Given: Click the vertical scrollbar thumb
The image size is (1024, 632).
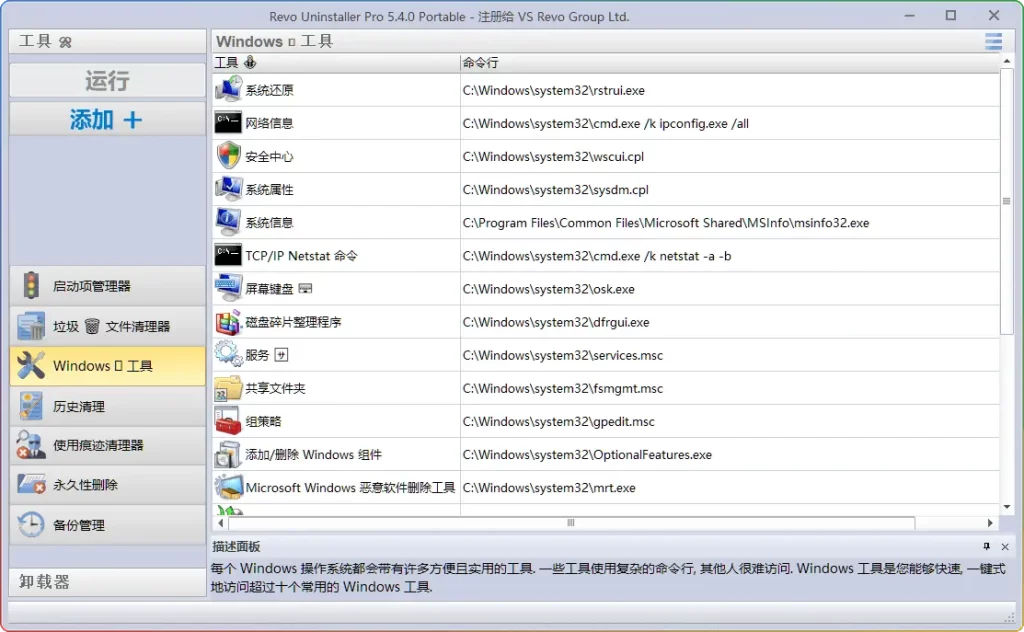Looking at the screenshot, I should tap(1006, 201).
